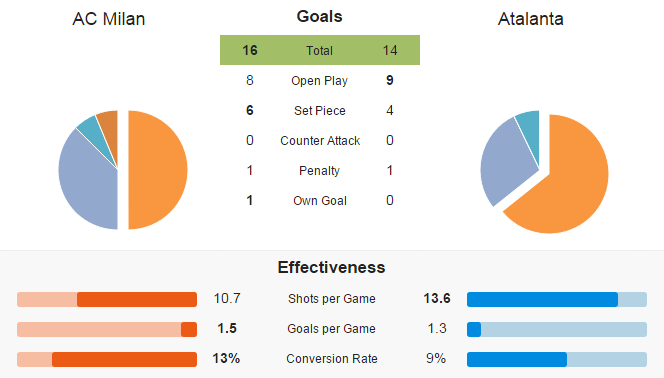Select the Own Goal row label
The image size is (664, 378).
[x=320, y=201]
